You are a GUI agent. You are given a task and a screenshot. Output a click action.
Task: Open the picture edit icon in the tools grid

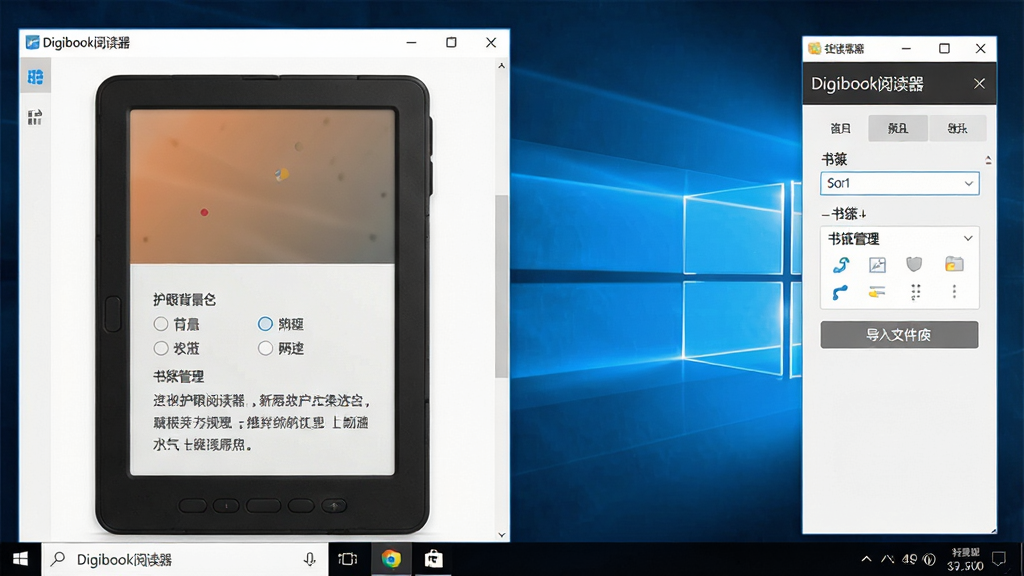pyautogui.click(x=877, y=264)
